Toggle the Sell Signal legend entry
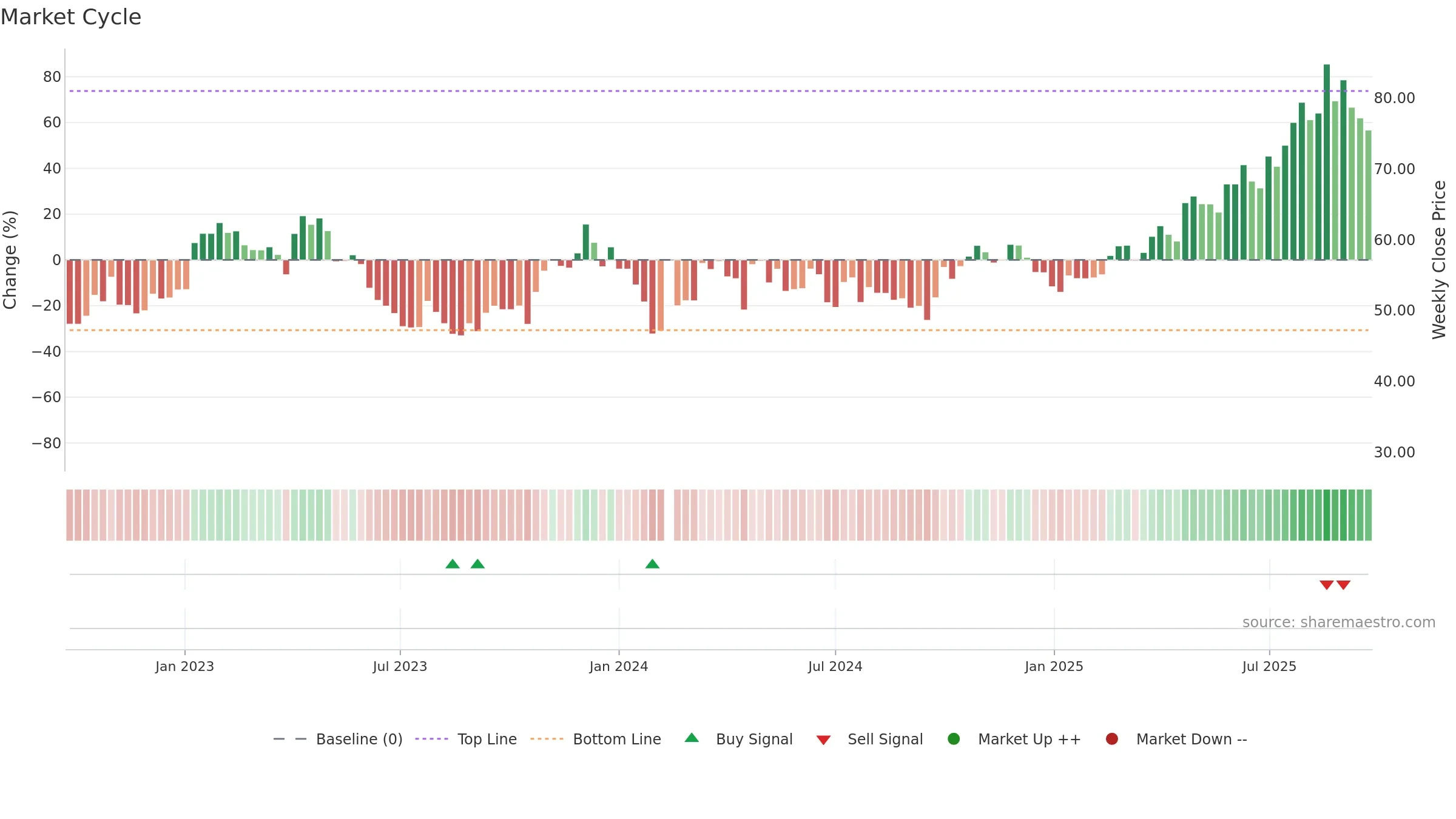1456x819 pixels. 869,739
